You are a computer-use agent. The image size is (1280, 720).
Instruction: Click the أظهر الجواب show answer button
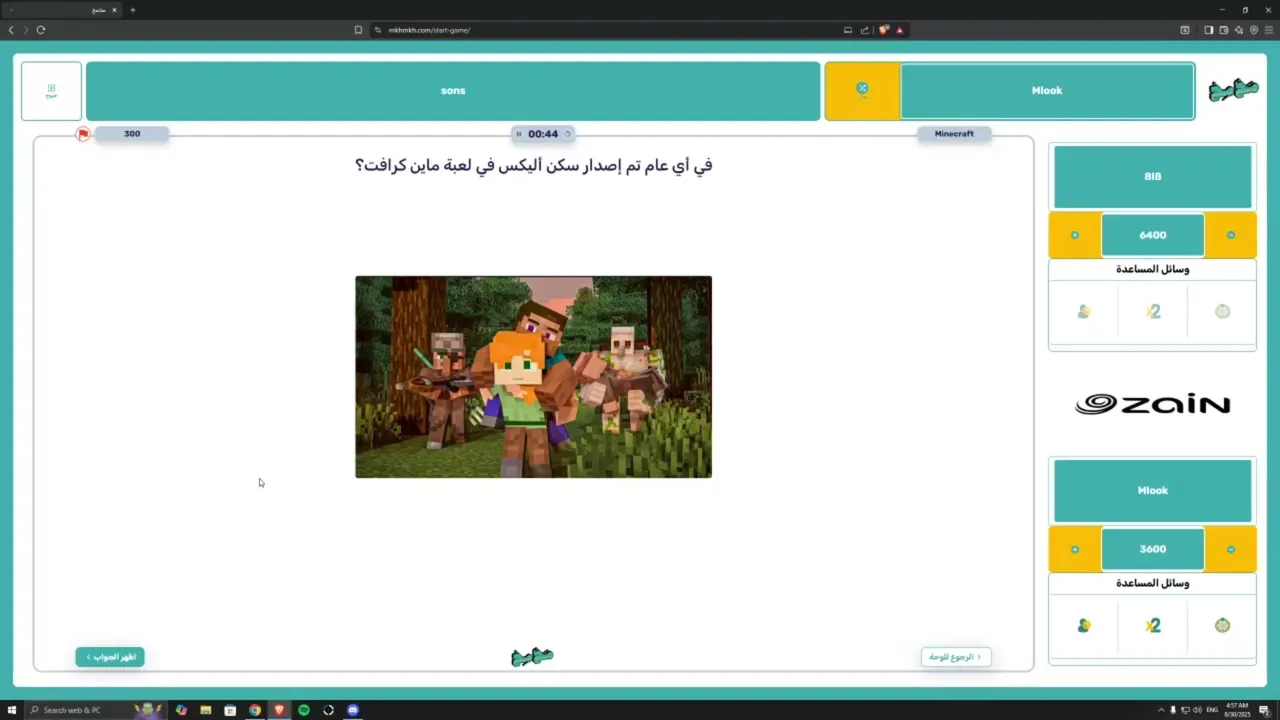pyautogui.click(x=110, y=657)
